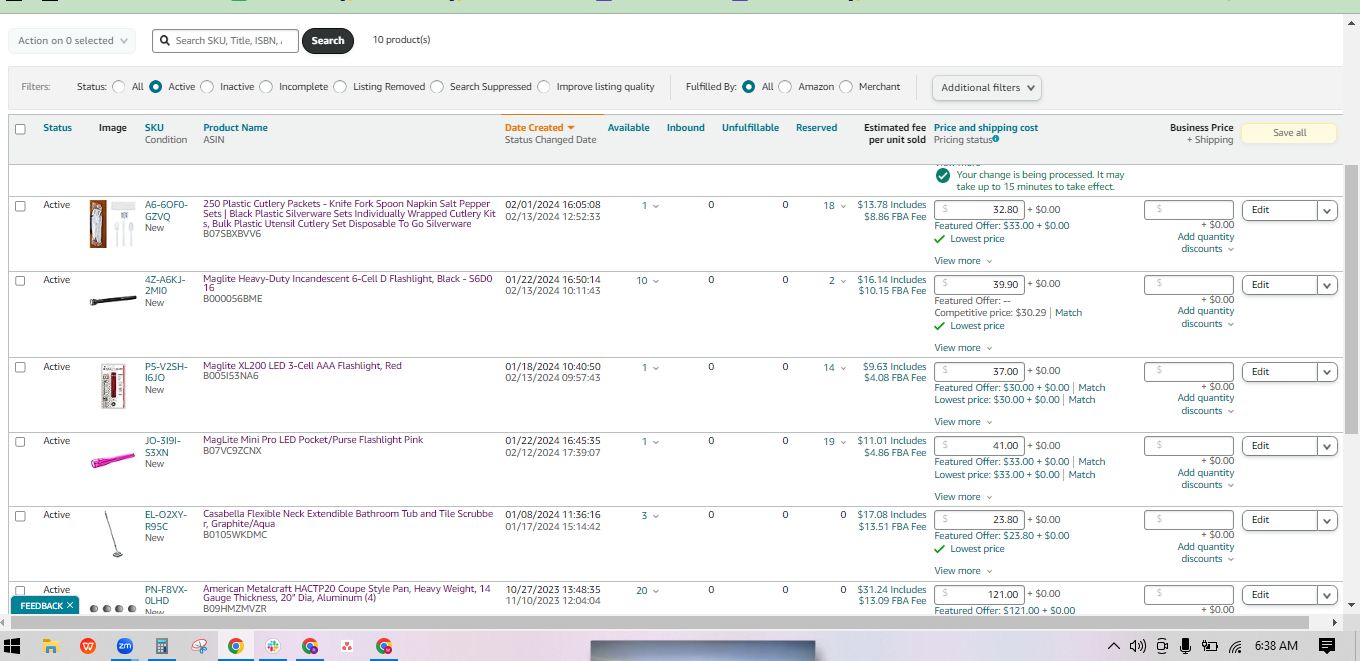Open the Windows Start menu
Screen dimensions: 1360x661
[13, 646]
